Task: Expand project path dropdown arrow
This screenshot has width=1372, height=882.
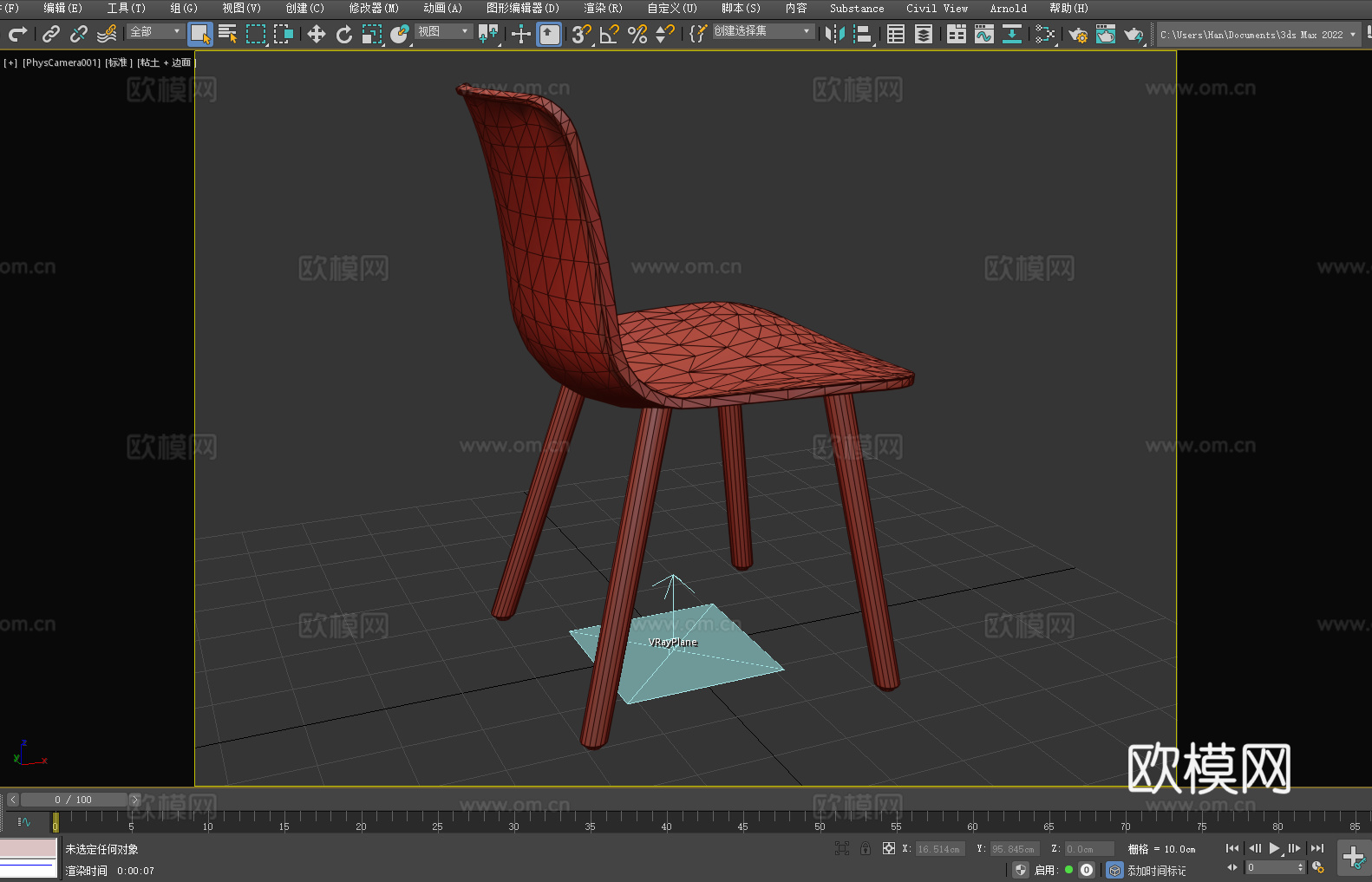Action: click(1352, 35)
